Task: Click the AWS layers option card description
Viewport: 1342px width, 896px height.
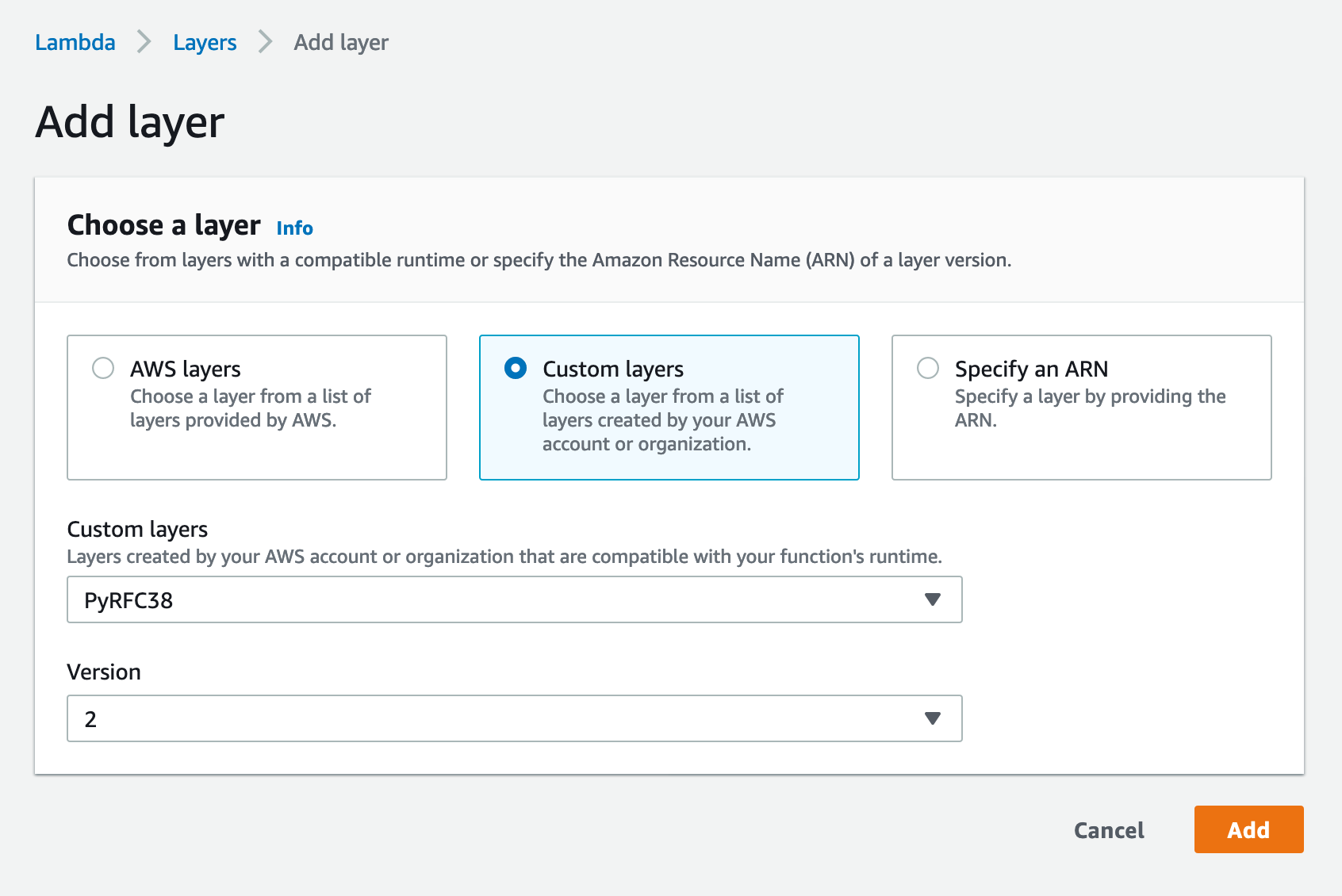Action: 250,408
